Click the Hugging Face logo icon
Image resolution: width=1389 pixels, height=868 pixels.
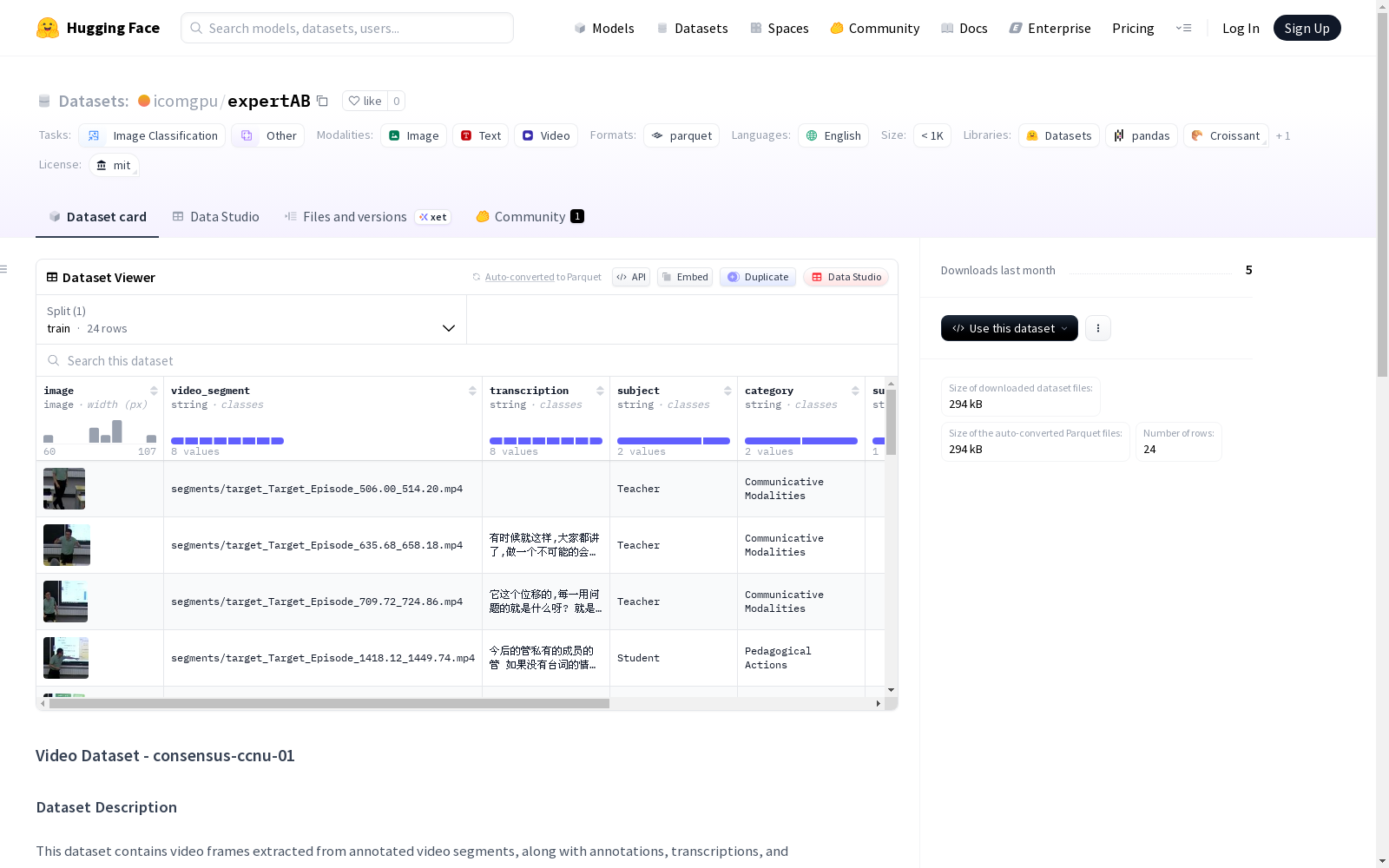48,28
